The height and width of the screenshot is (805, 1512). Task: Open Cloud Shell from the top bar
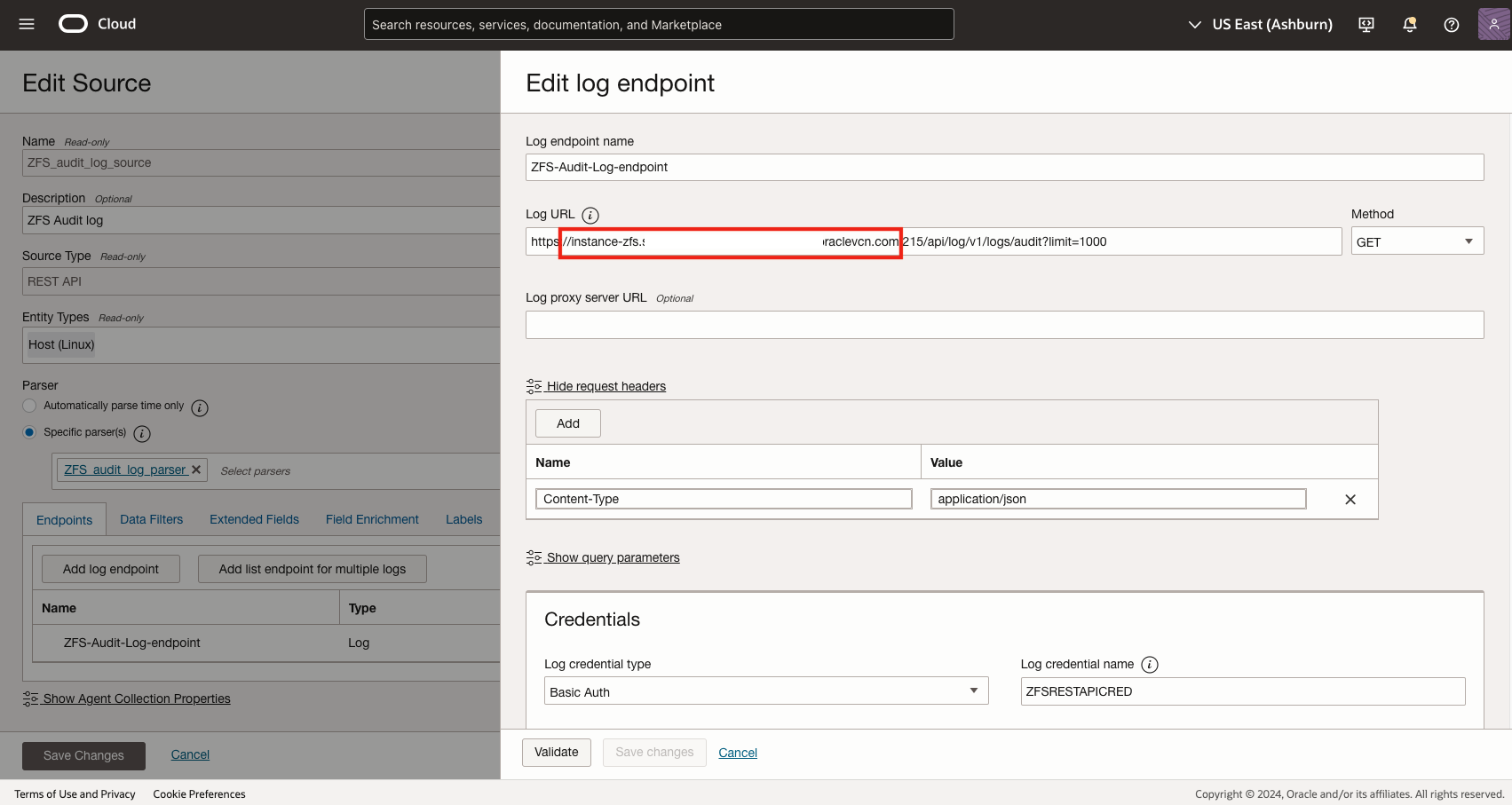pyautogui.click(x=1365, y=25)
